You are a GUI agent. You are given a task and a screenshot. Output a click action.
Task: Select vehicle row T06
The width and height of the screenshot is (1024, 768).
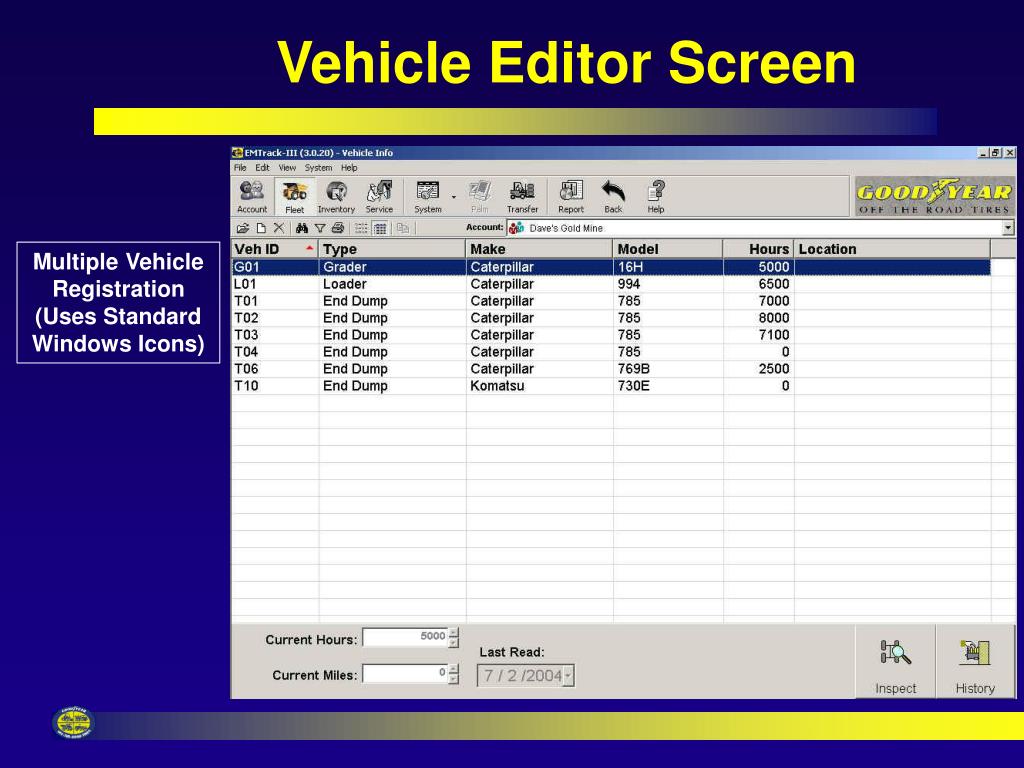pos(611,369)
